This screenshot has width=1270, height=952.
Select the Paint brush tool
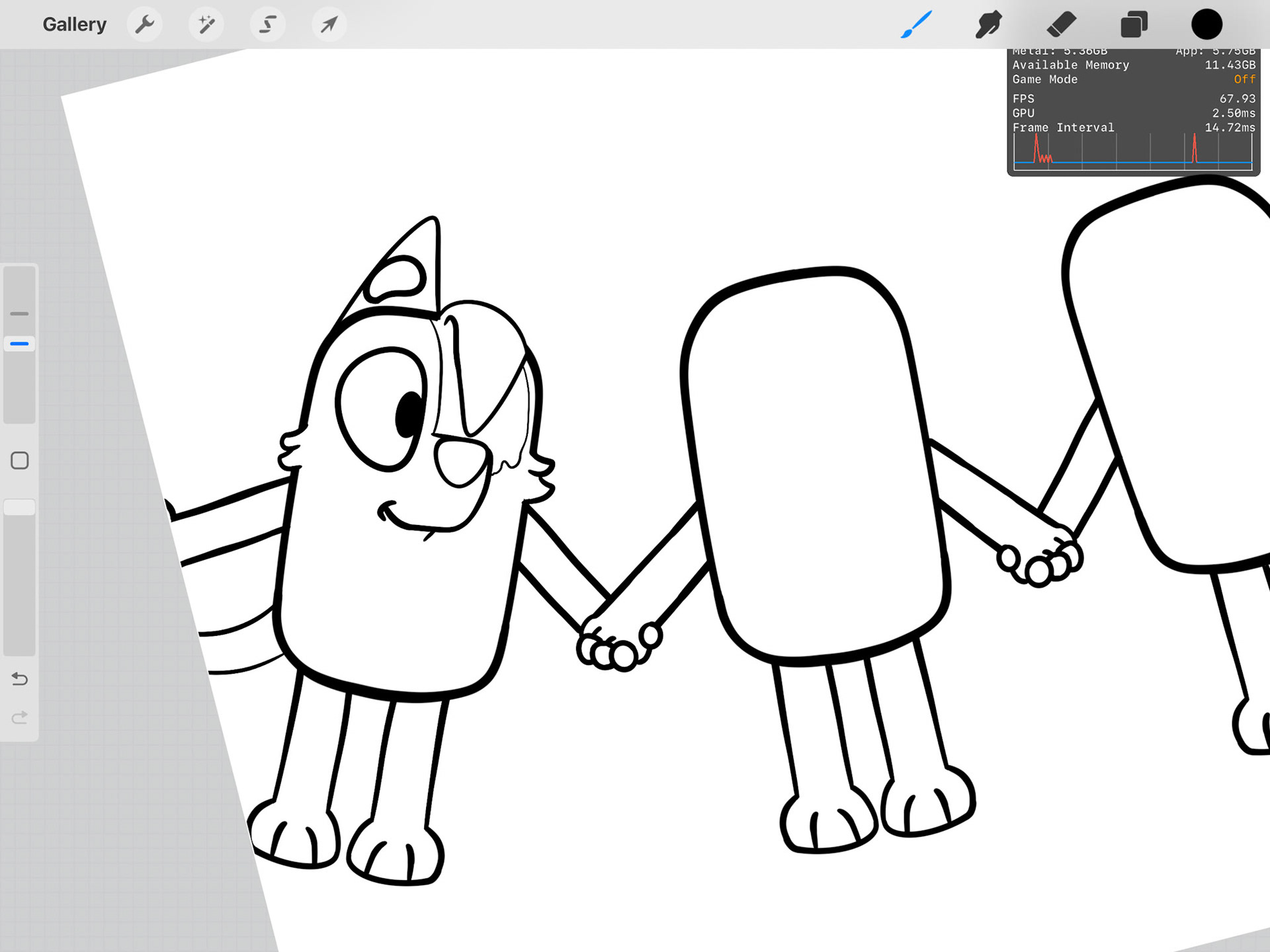(x=916, y=24)
